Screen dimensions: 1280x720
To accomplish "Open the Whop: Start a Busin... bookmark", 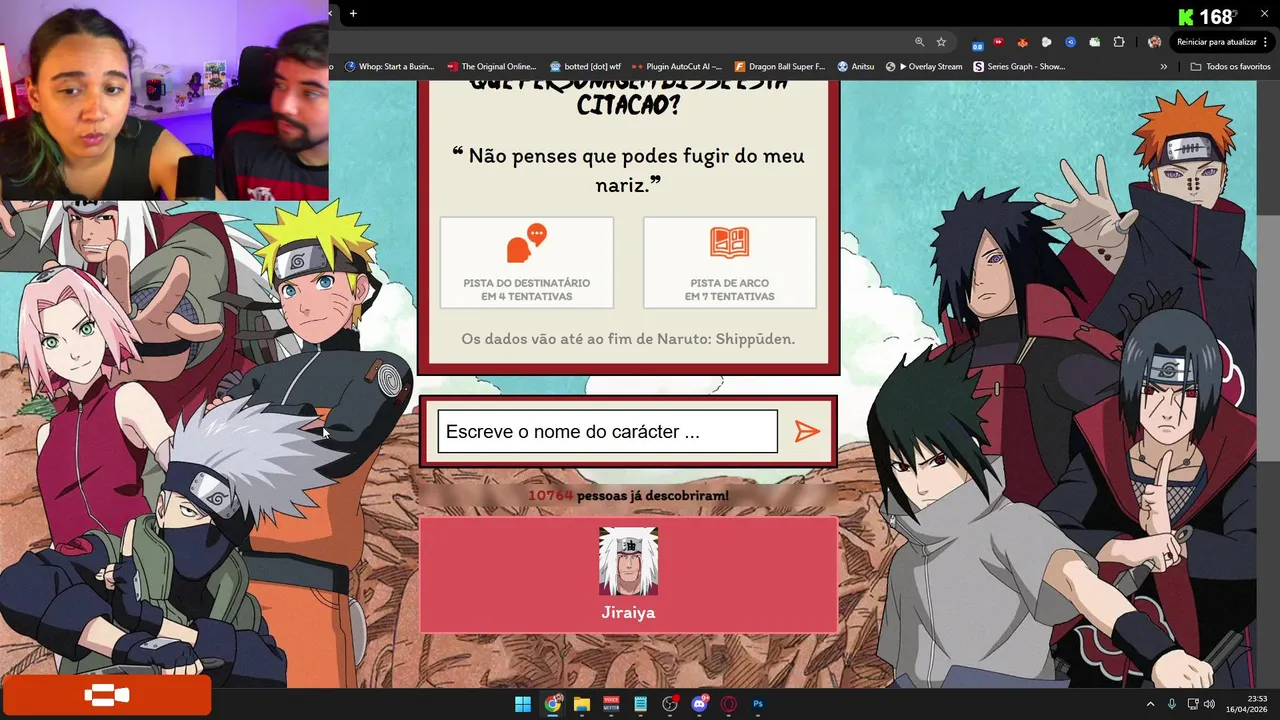I will 389,67.
